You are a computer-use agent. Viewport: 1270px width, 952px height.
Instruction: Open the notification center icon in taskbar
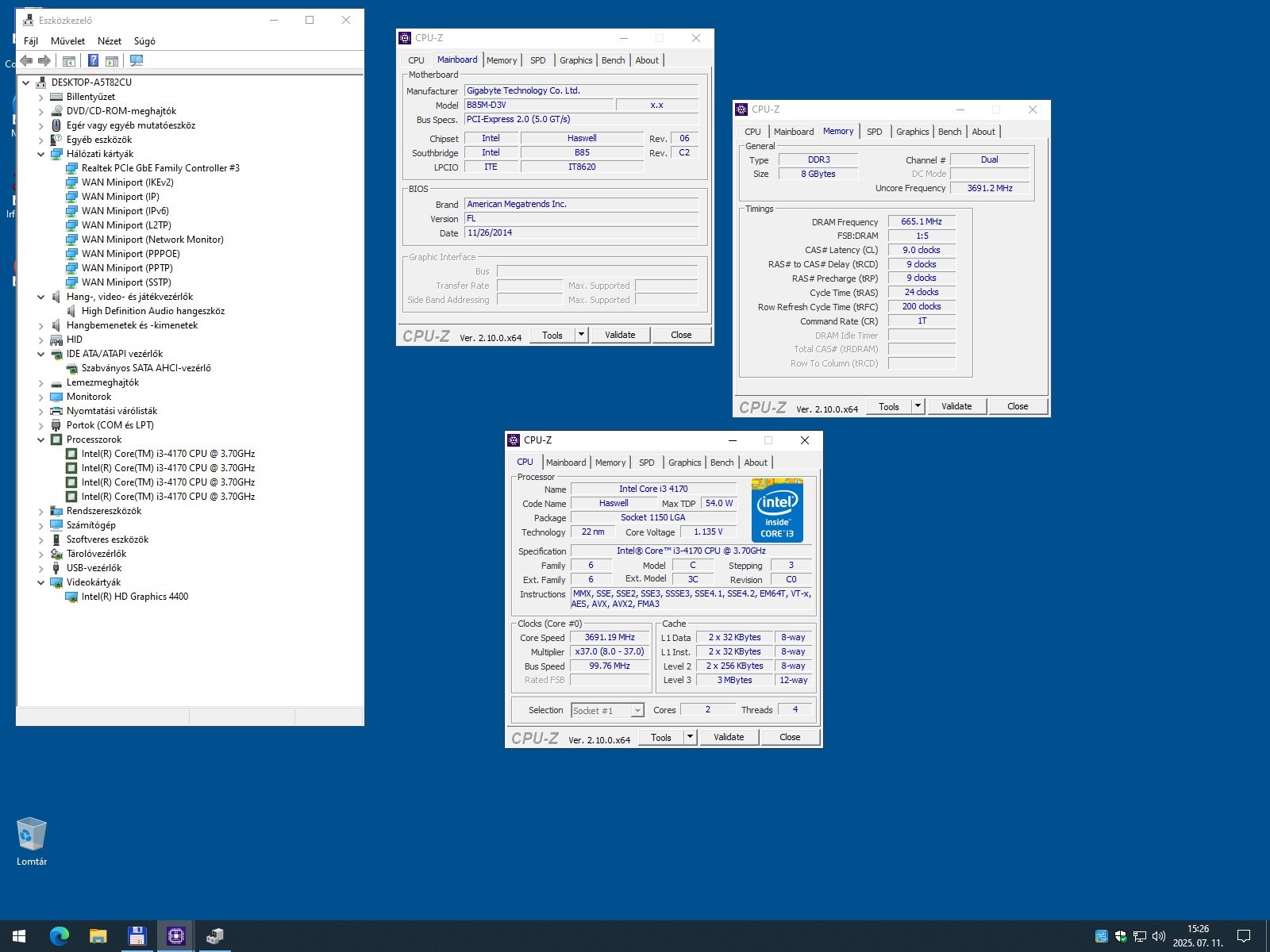click(x=1244, y=936)
